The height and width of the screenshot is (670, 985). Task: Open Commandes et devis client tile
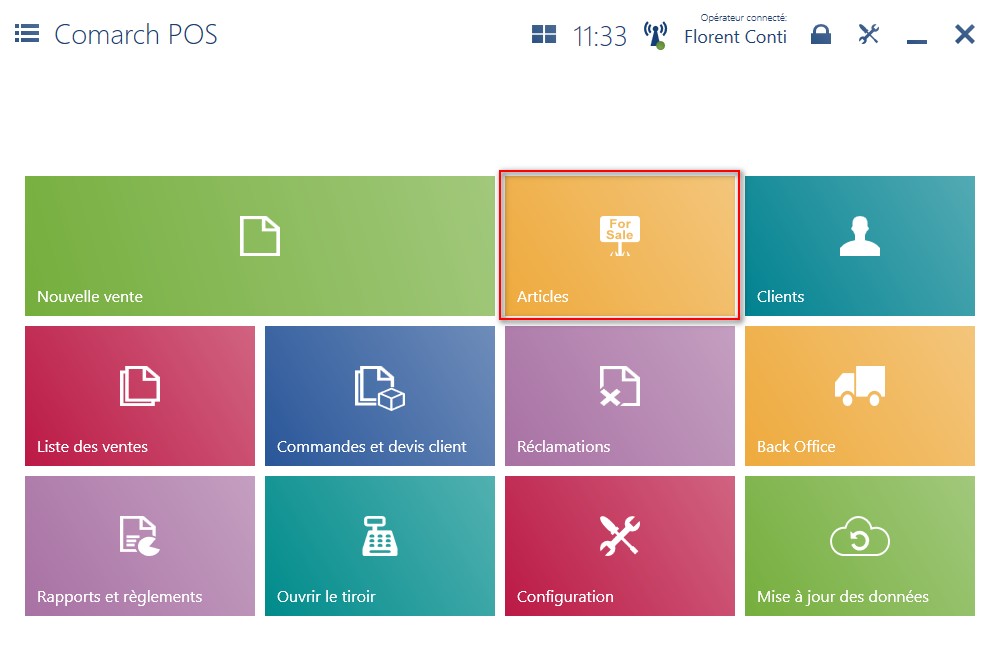point(380,396)
